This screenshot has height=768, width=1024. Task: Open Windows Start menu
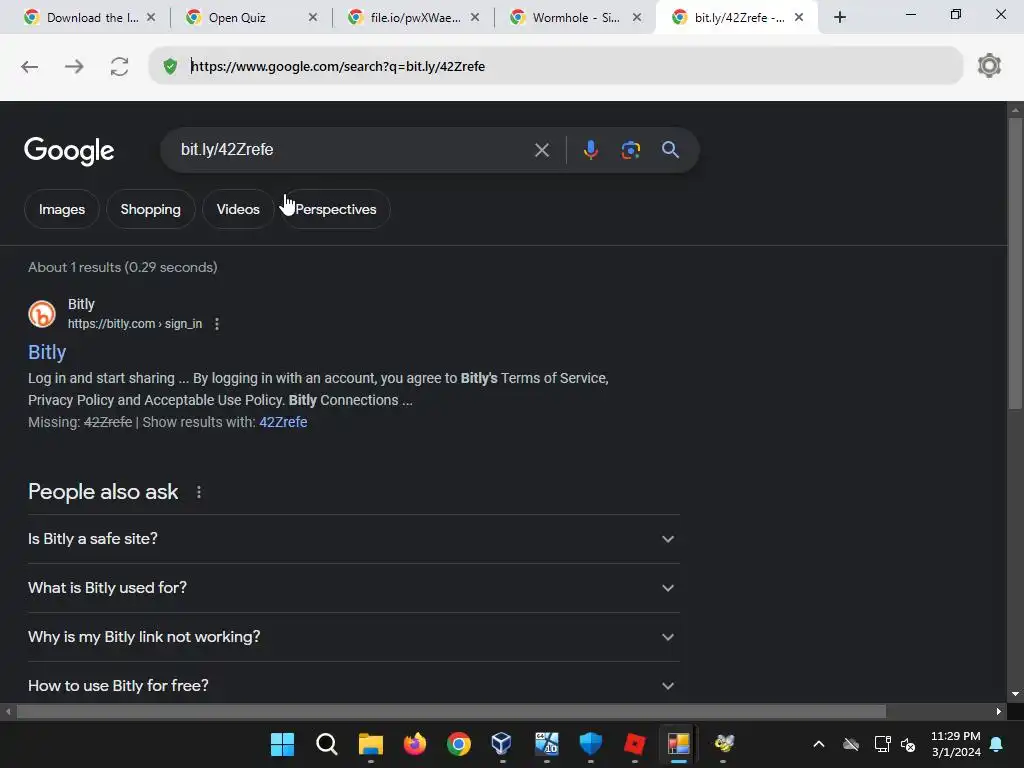point(282,744)
